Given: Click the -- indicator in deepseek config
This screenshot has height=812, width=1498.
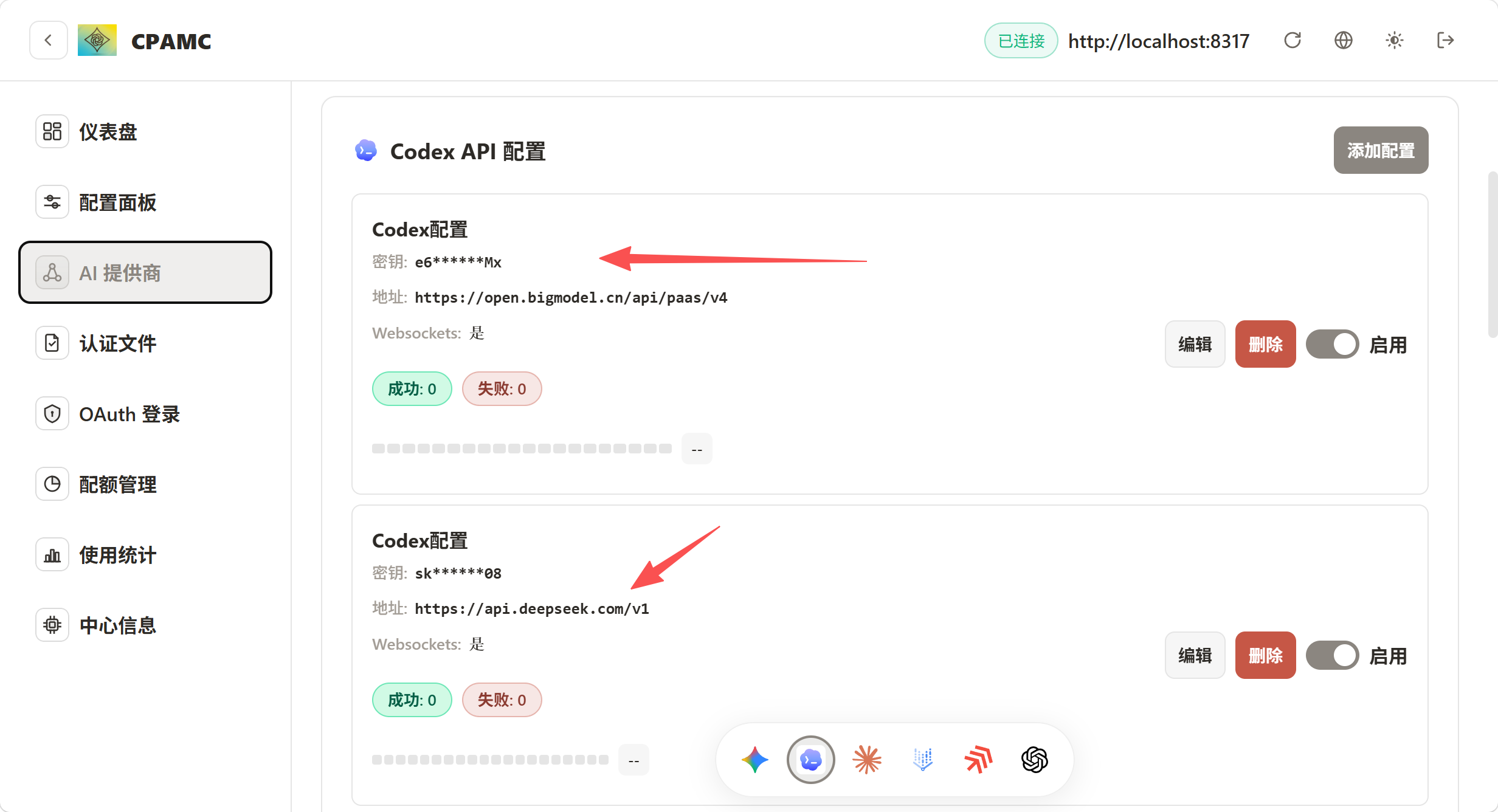Looking at the screenshot, I should point(633,760).
